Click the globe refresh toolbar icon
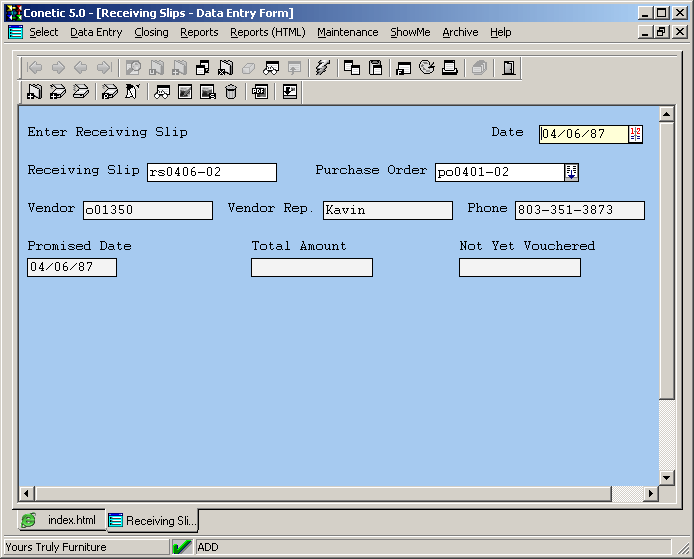 click(427, 68)
